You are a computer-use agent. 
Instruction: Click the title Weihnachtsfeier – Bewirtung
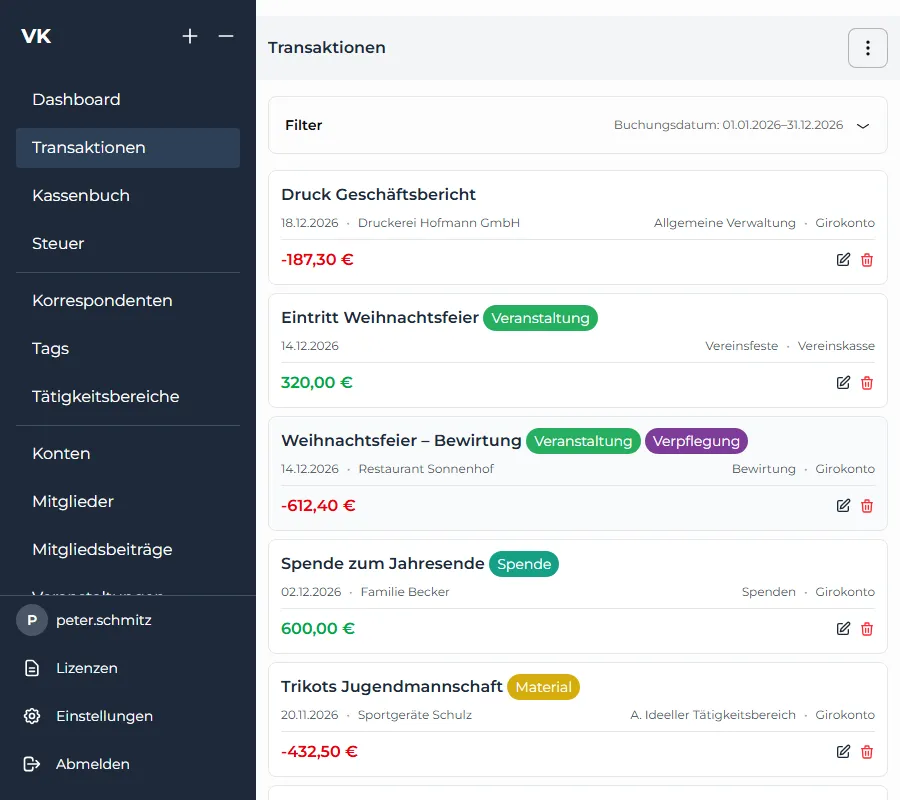pos(401,441)
